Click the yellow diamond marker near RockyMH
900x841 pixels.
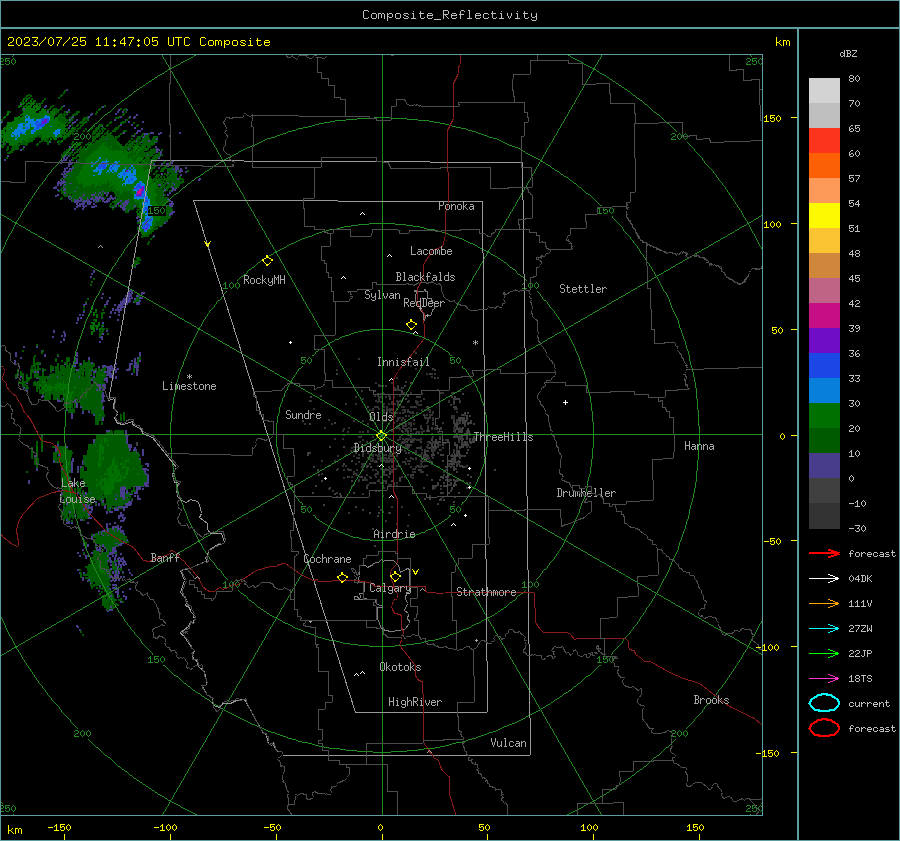point(267,261)
